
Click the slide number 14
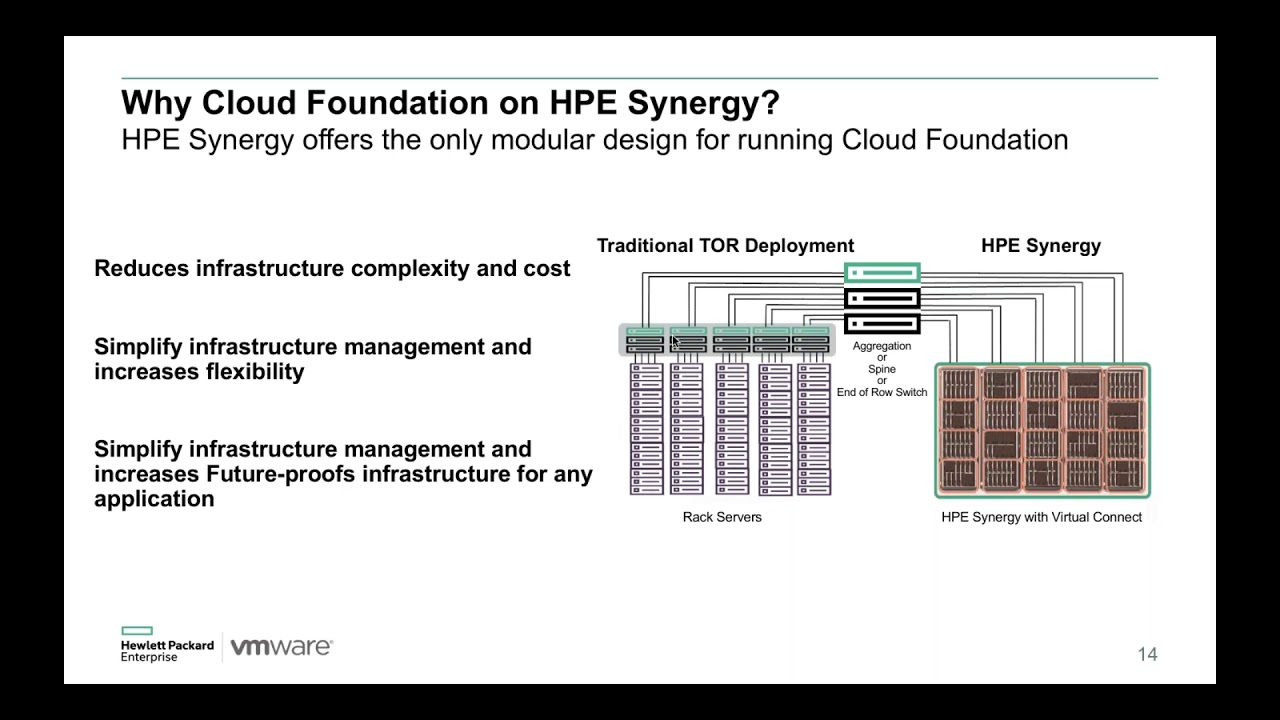click(x=1147, y=654)
